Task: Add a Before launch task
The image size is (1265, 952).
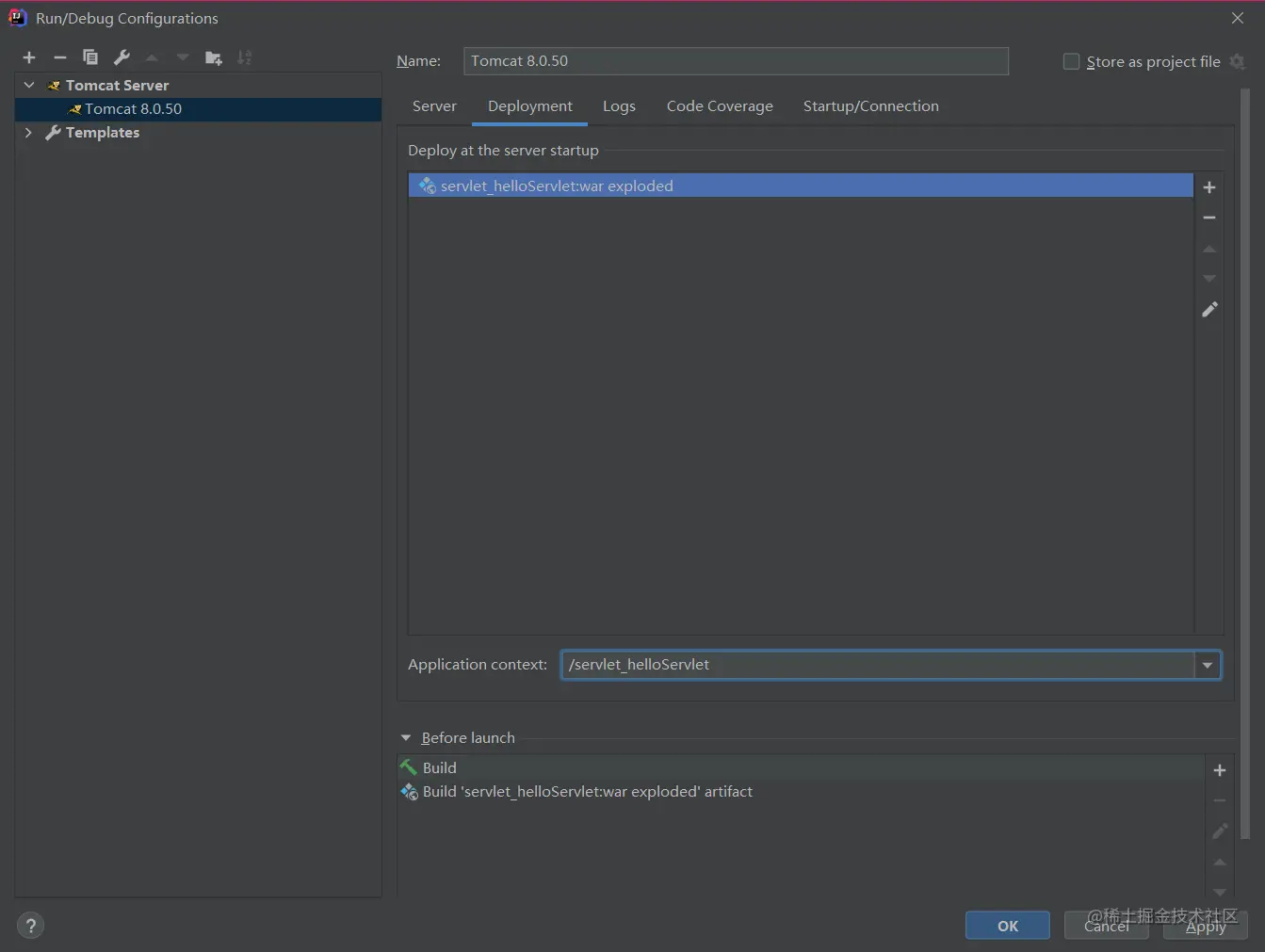Action: [x=1220, y=770]
